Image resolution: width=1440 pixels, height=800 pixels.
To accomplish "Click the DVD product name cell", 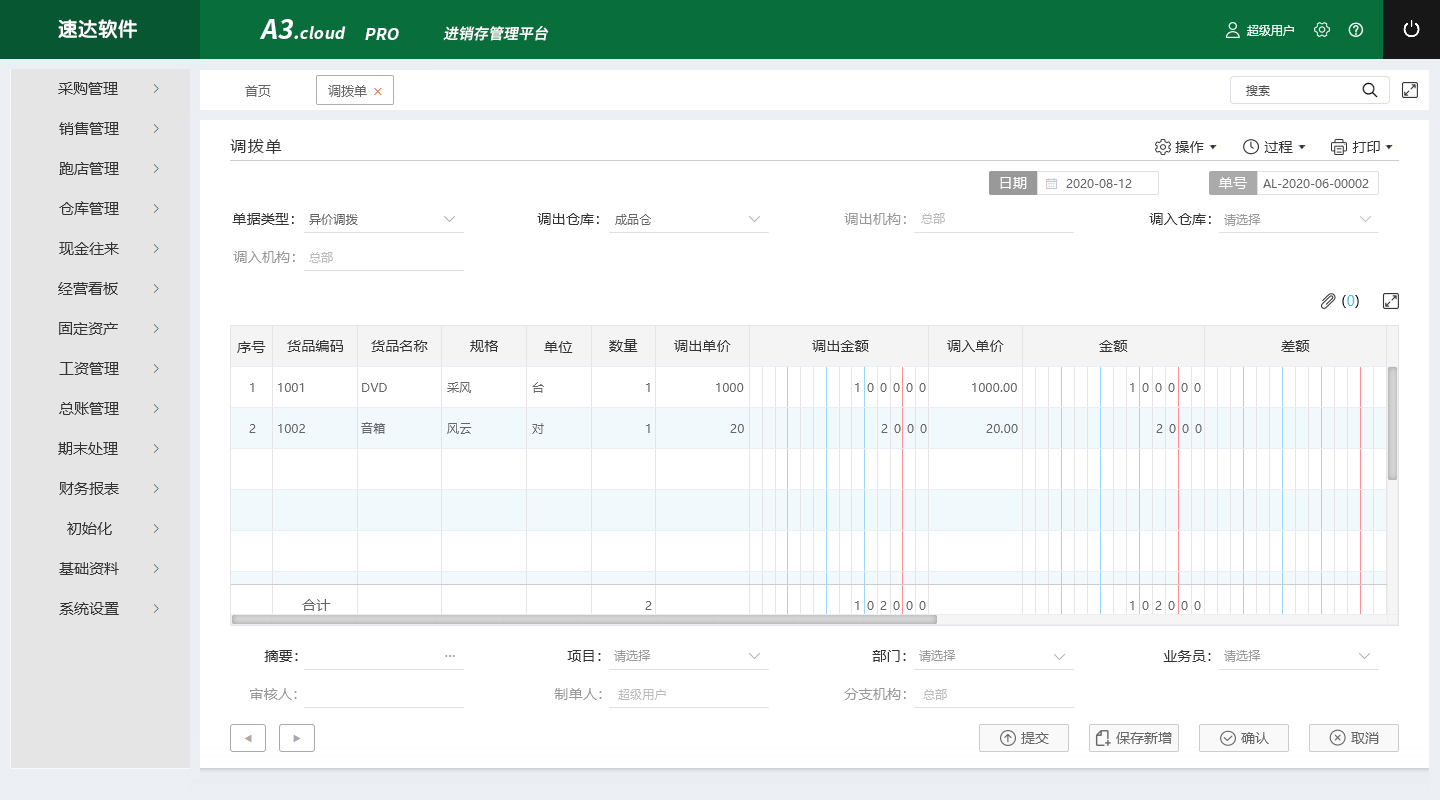I will point(399,387).
